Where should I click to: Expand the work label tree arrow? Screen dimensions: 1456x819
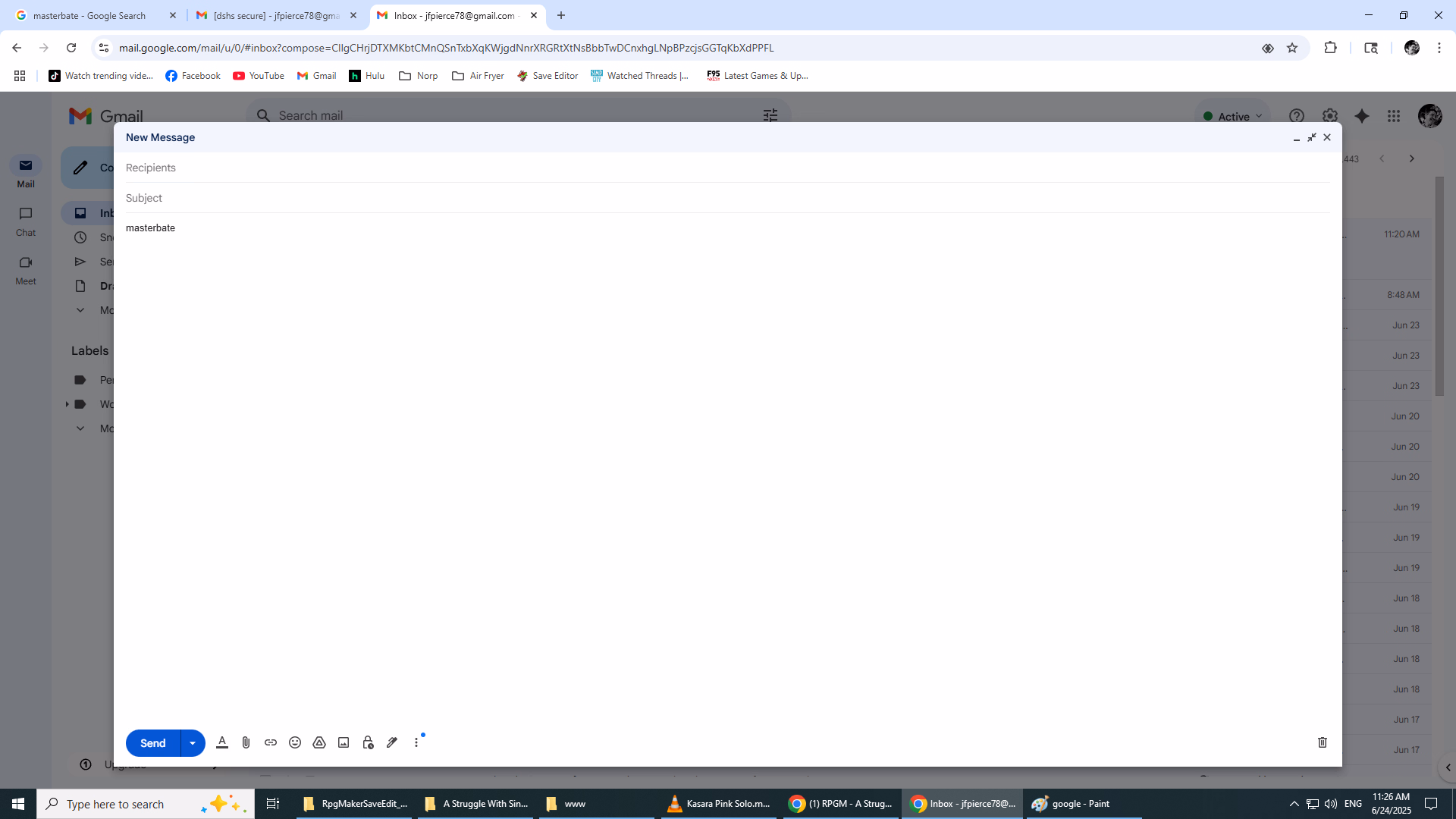(x=67, y=404)
